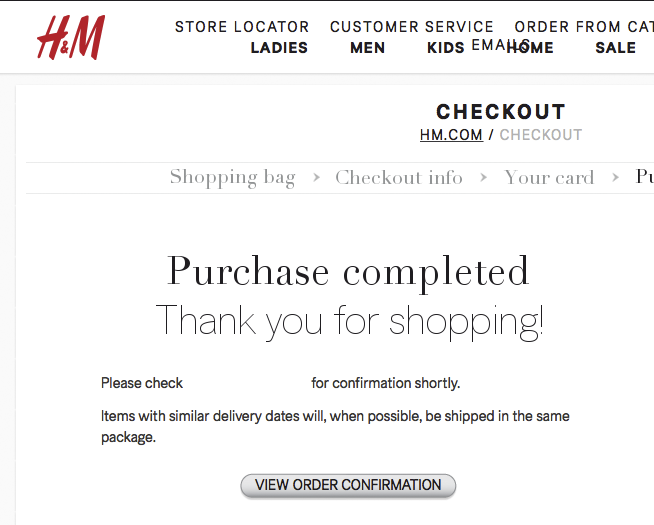Open the Sale menu item
Image resolution: width=654 pixels, height=525 pixels.
(x=616, y=48)
